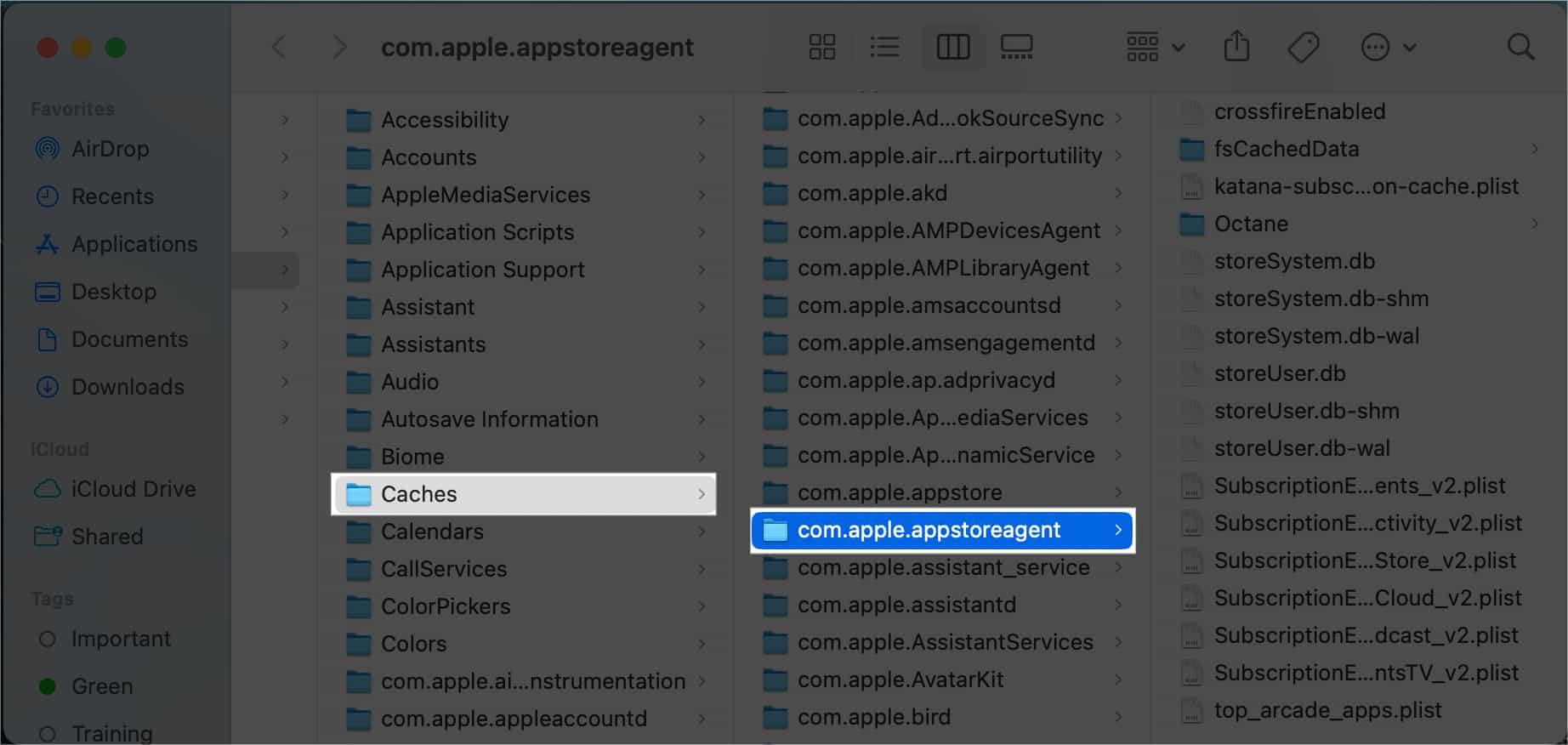Select the storeSystem.db-shm file
Image resolution: width=1568 pixels, height=745 pixels.
coord(1359,299)
